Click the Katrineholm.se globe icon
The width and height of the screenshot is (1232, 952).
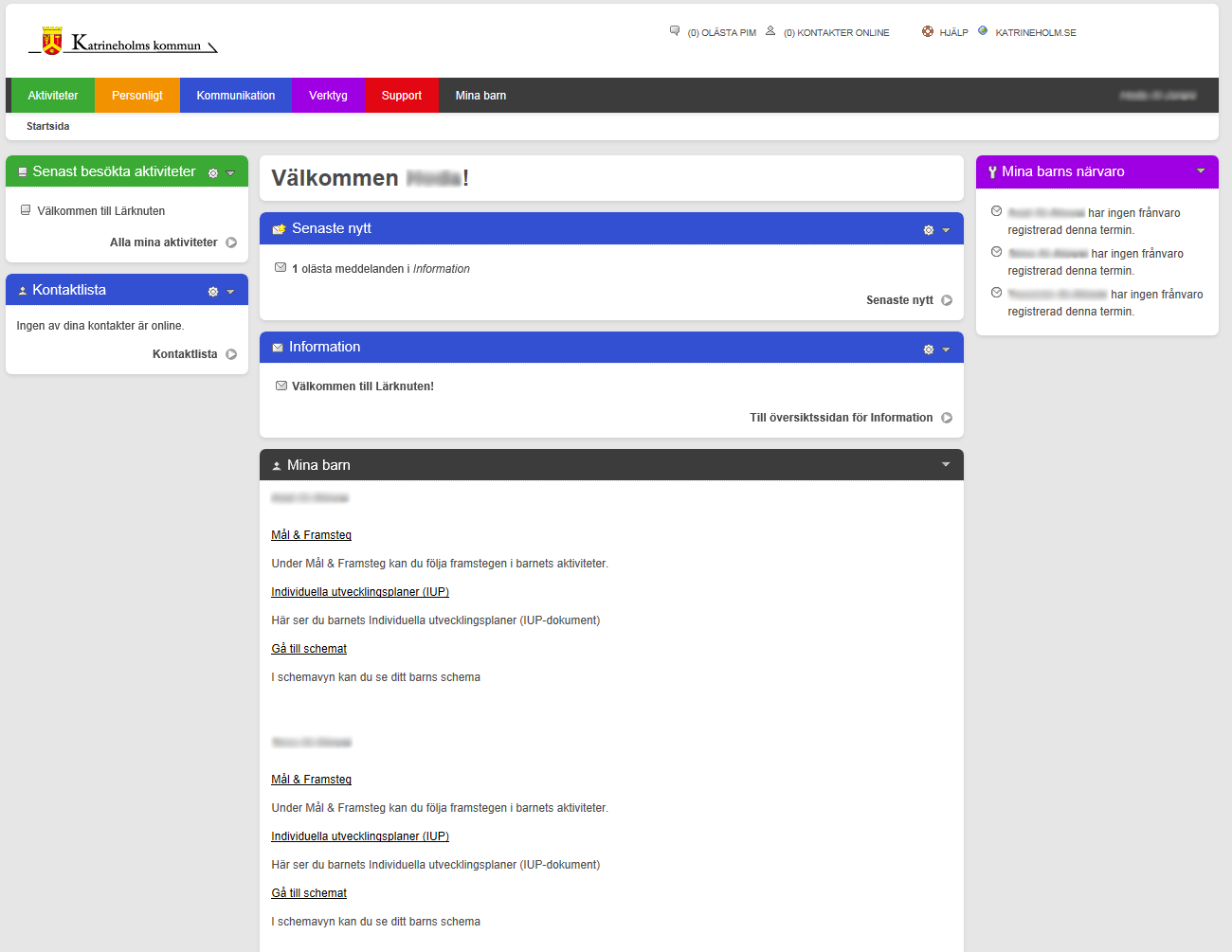(983, 31)
